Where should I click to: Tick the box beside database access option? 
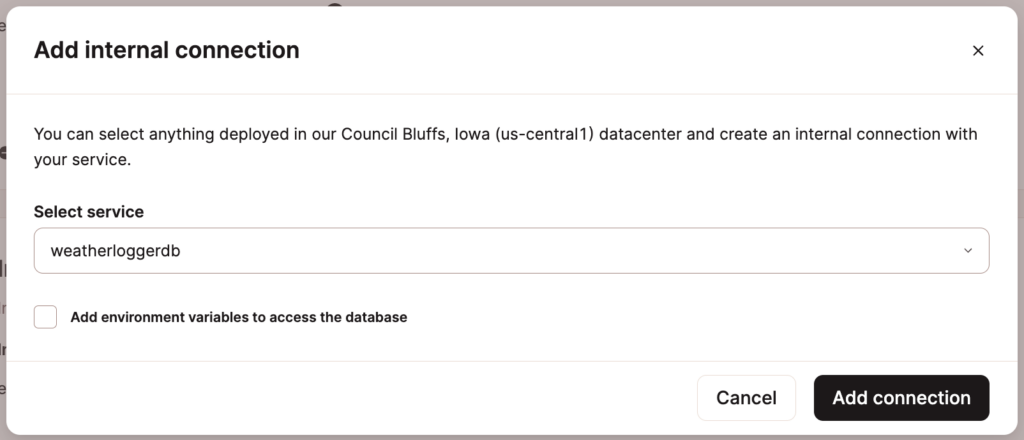point(45,317)
